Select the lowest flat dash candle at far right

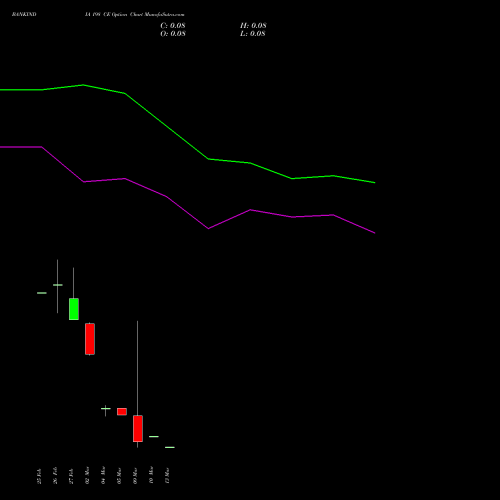click(170, 447)
